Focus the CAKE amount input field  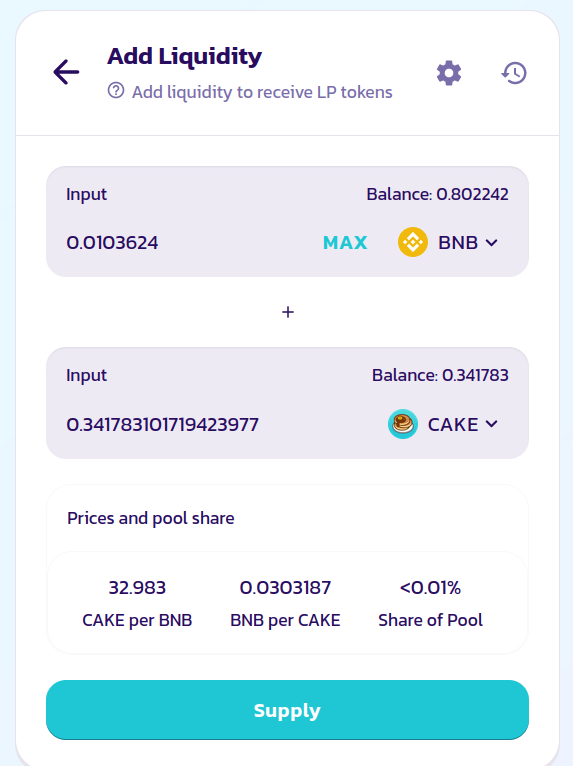(x=220, y=425)
